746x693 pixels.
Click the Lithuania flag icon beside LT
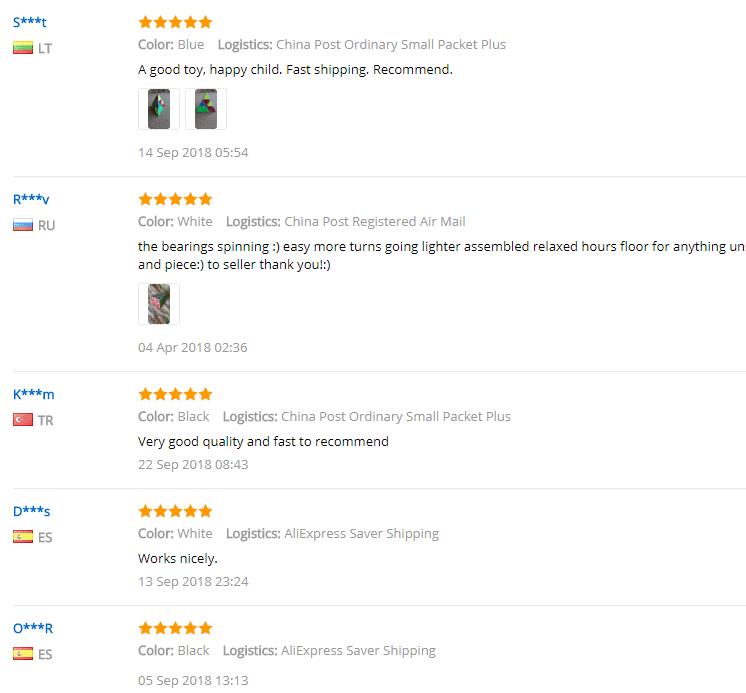coord(23,48)
